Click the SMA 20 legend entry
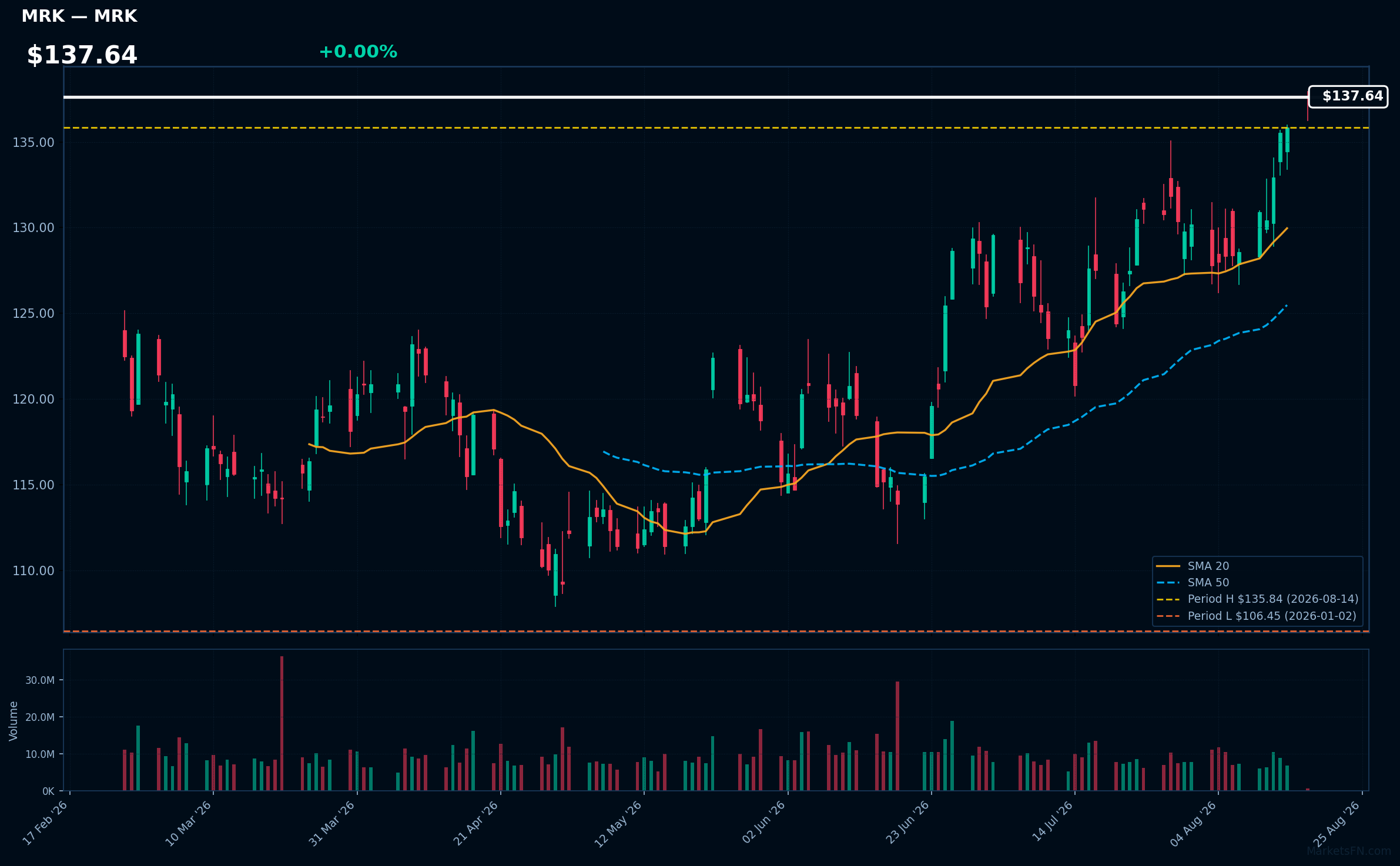Viewport: 1400px width, 866px height. [x=1193, y=566]
